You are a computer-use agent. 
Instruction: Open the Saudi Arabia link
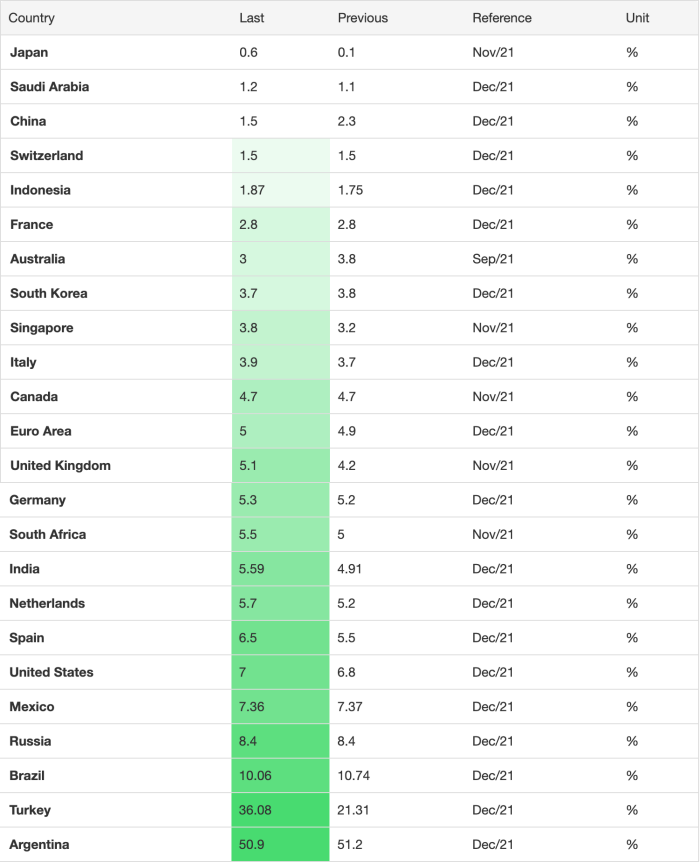tap(49, 86)
